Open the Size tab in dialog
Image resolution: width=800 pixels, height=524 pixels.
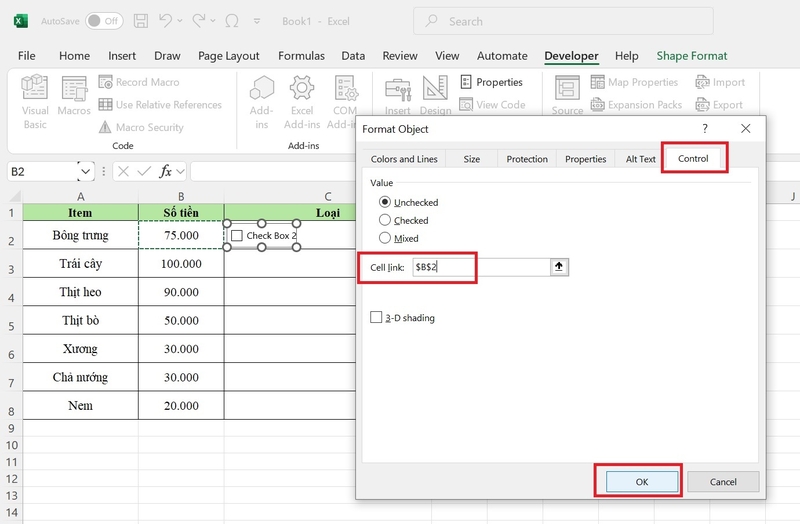471,159
